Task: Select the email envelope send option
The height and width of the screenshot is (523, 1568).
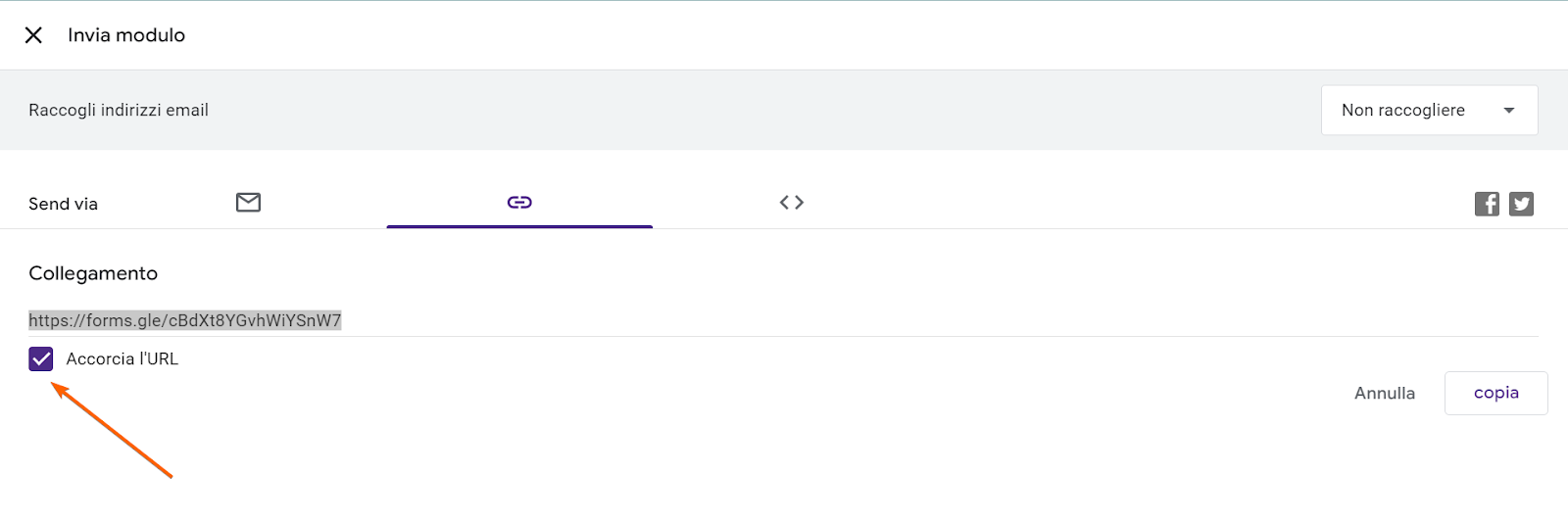Action: 248,203
